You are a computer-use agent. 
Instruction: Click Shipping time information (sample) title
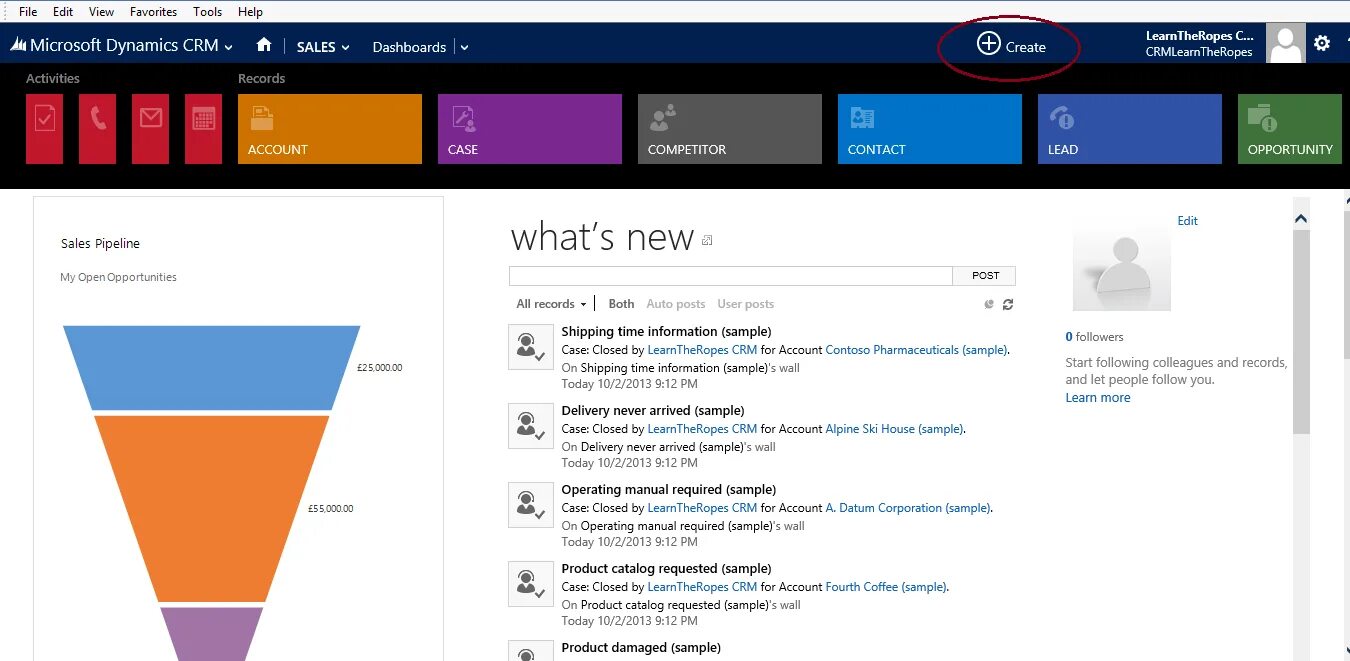click(666, 331)
